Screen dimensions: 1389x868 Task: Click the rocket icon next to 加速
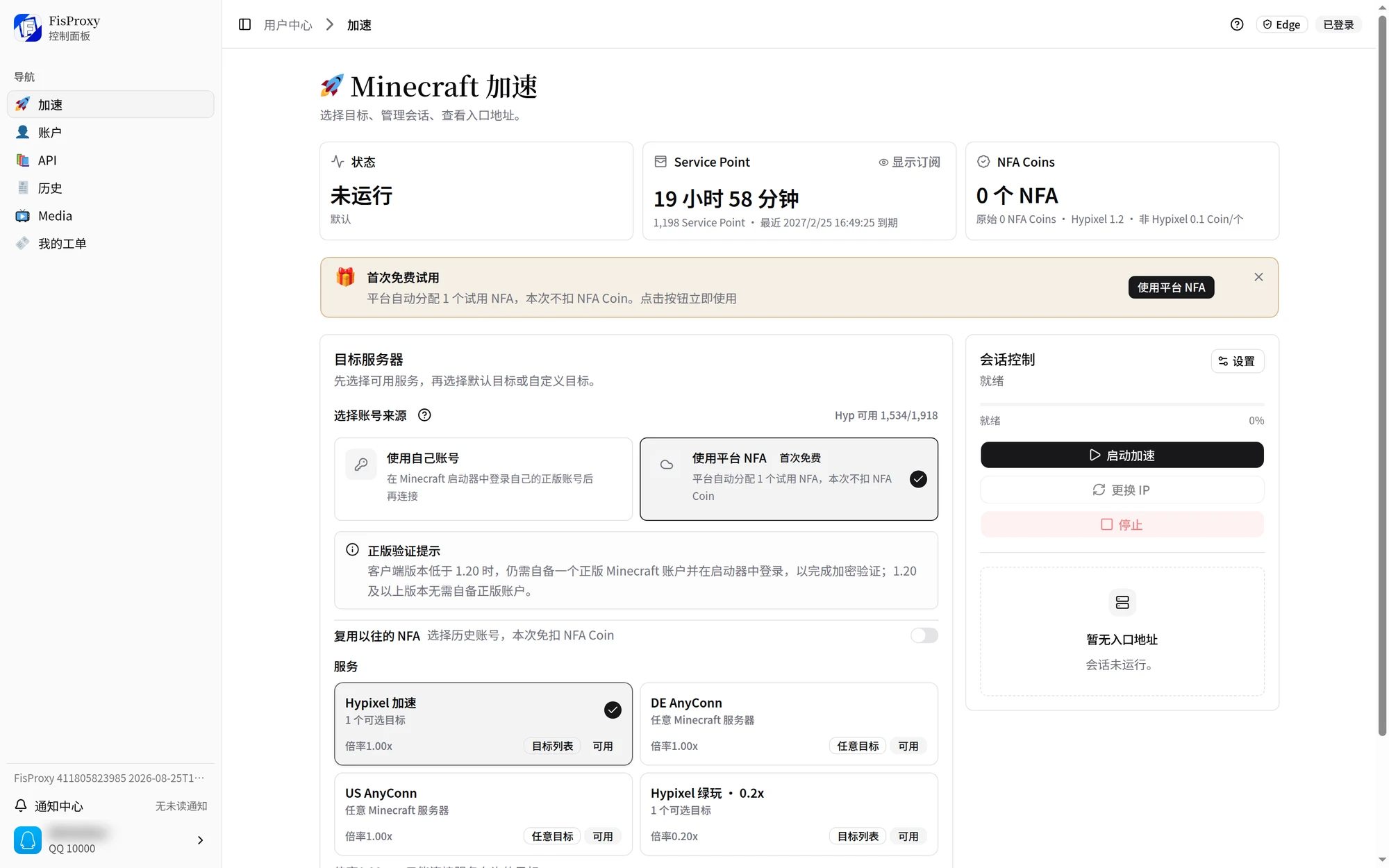coord(22,104)
